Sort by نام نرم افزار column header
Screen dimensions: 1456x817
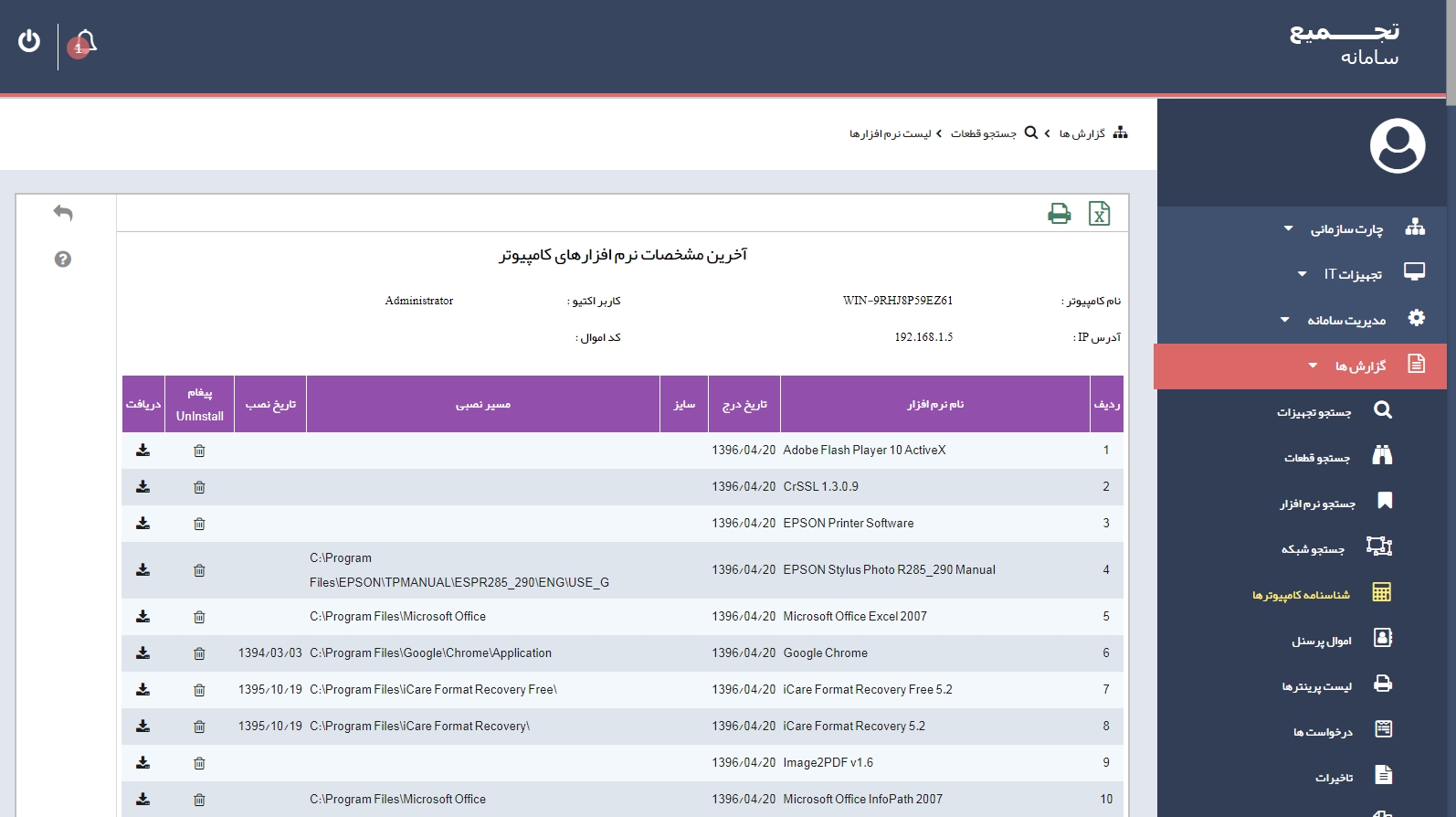point(934,404)
